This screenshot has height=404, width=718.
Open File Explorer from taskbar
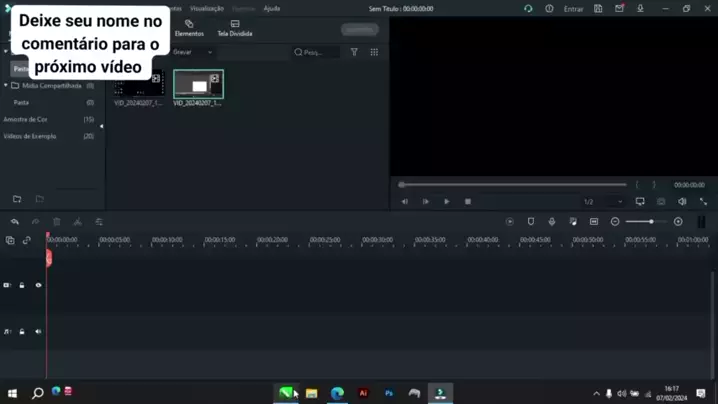pyautogui.click(x=311, y=393)
